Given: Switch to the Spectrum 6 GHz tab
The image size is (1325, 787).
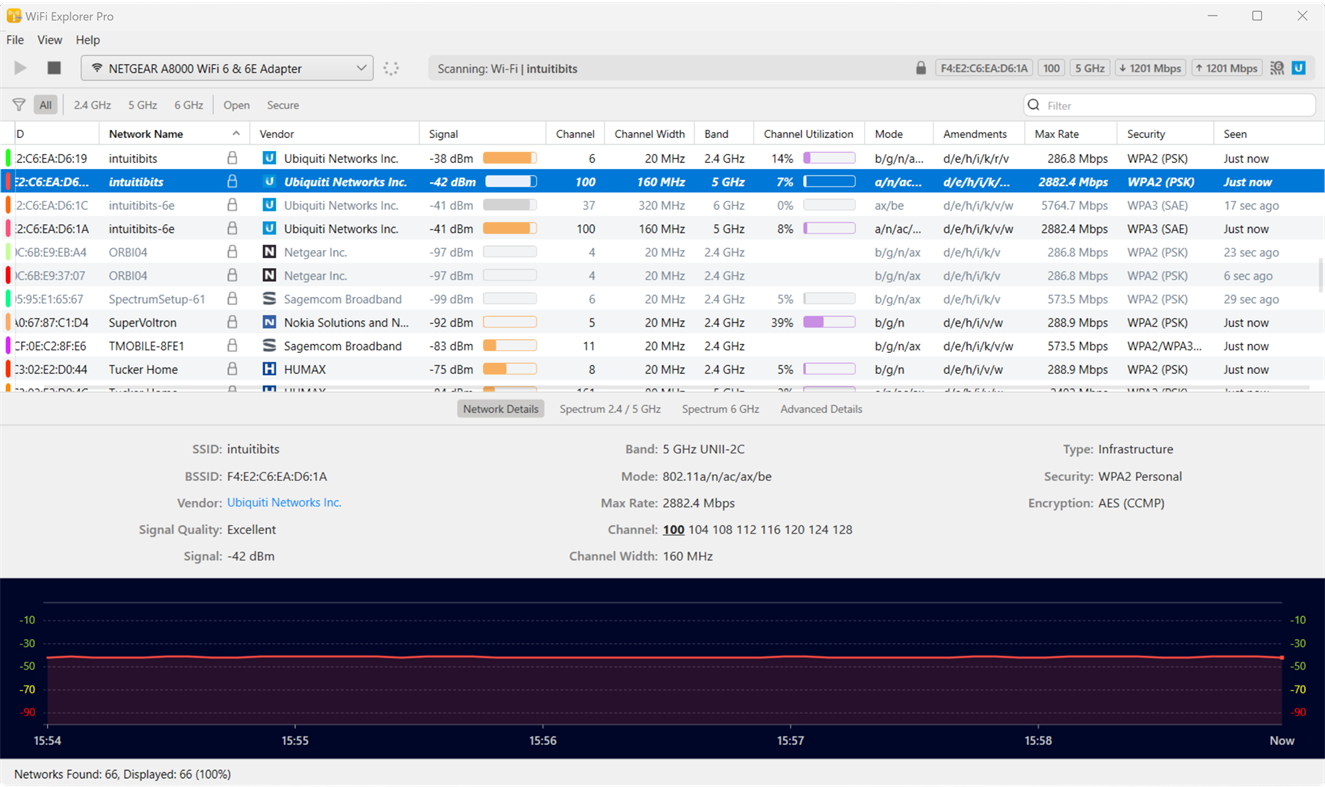Looking at the screenshot, I should click(720, 408).
